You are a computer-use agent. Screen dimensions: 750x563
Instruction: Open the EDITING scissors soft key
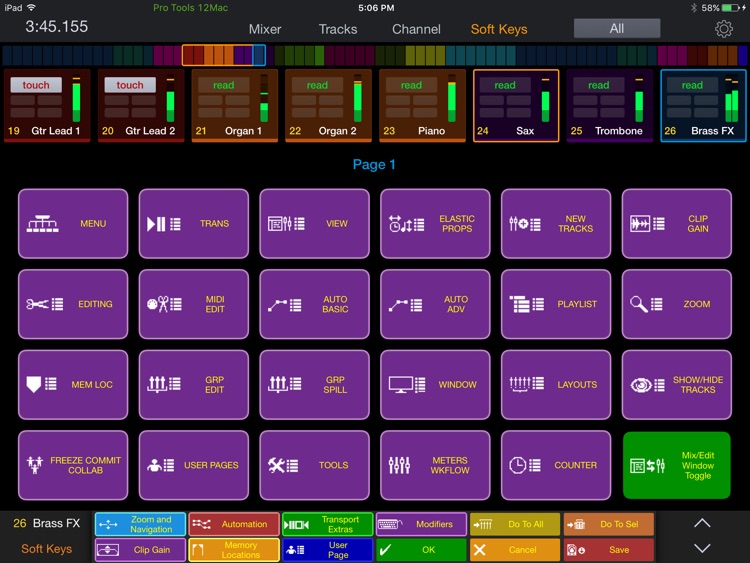pyautogui.click(x=73, y=304)
